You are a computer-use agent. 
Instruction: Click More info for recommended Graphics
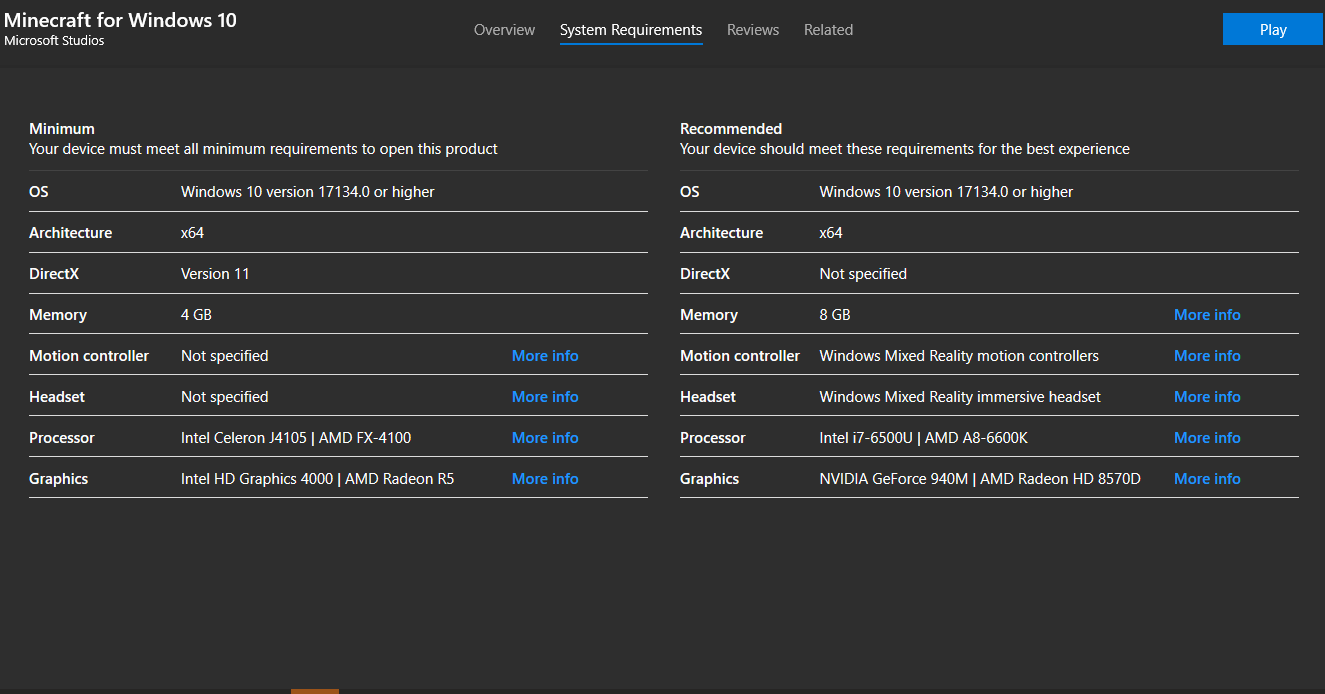pos(1207,479)
